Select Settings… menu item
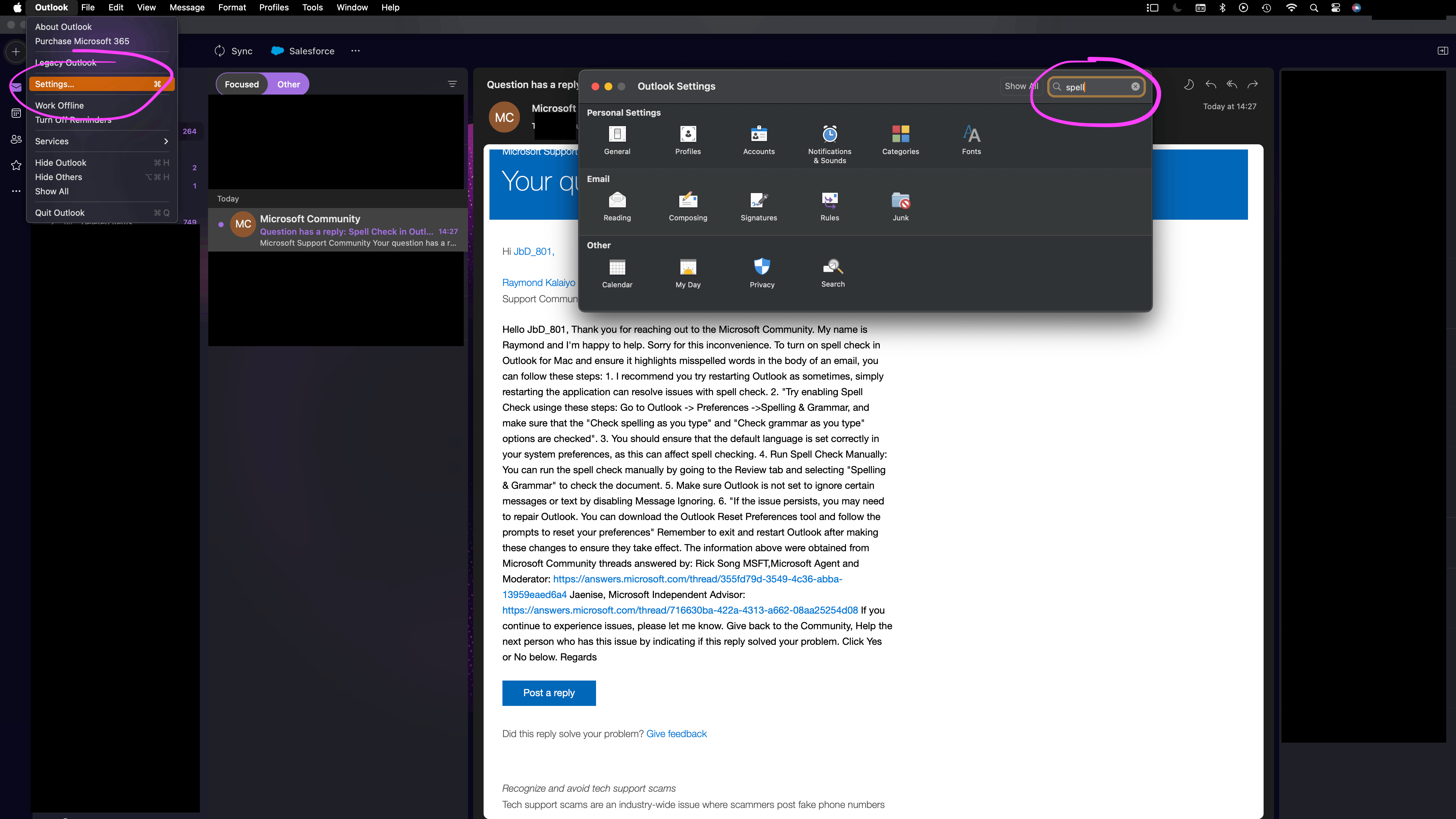 point(102,84)
